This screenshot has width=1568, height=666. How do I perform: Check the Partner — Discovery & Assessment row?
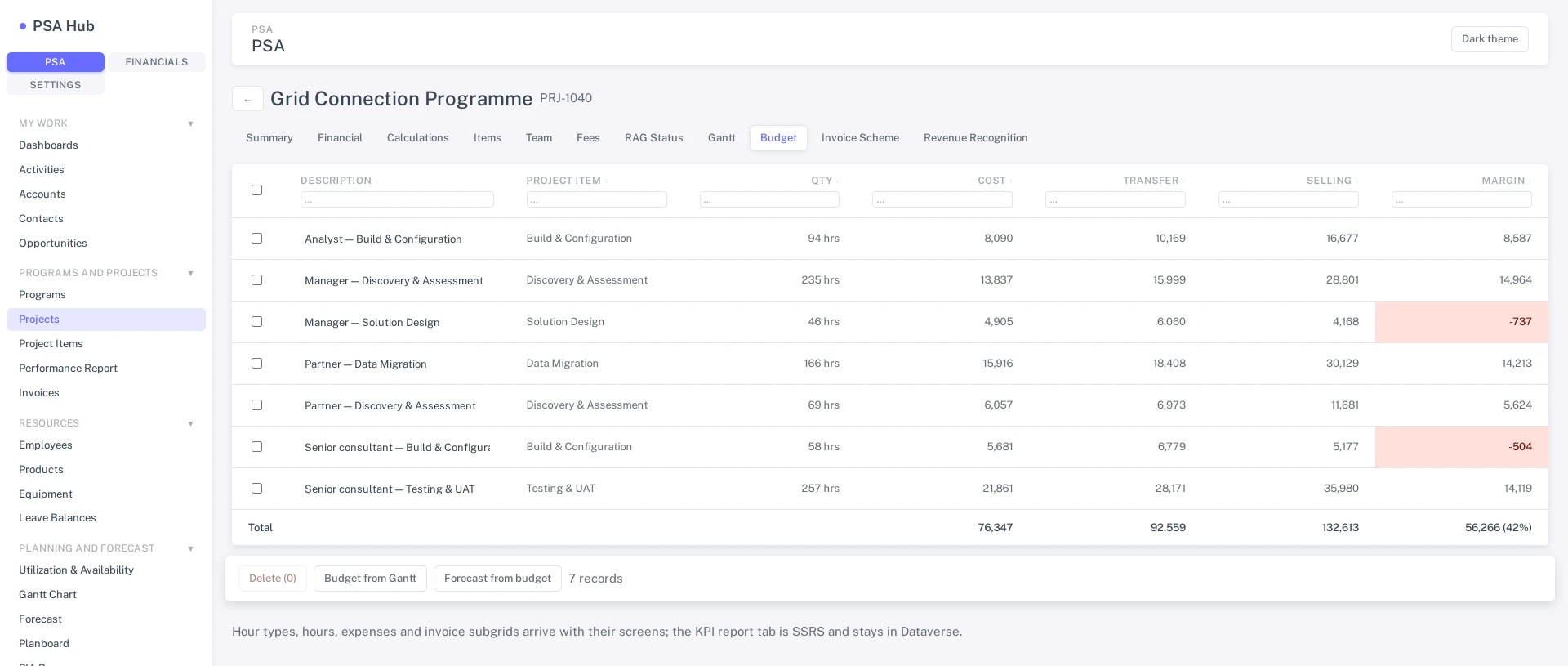pos(256,405)
